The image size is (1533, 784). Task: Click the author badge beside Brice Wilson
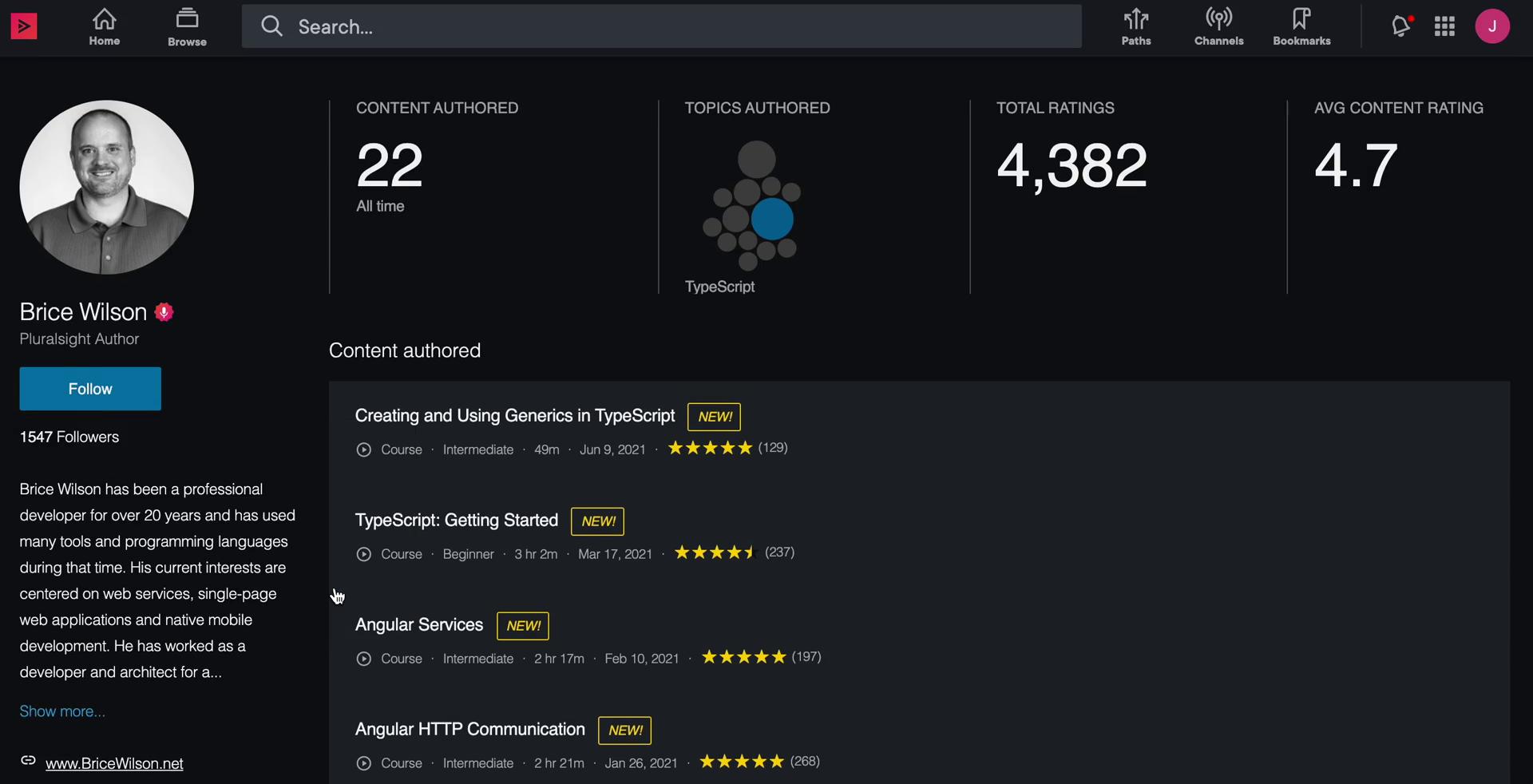[164, 312]
